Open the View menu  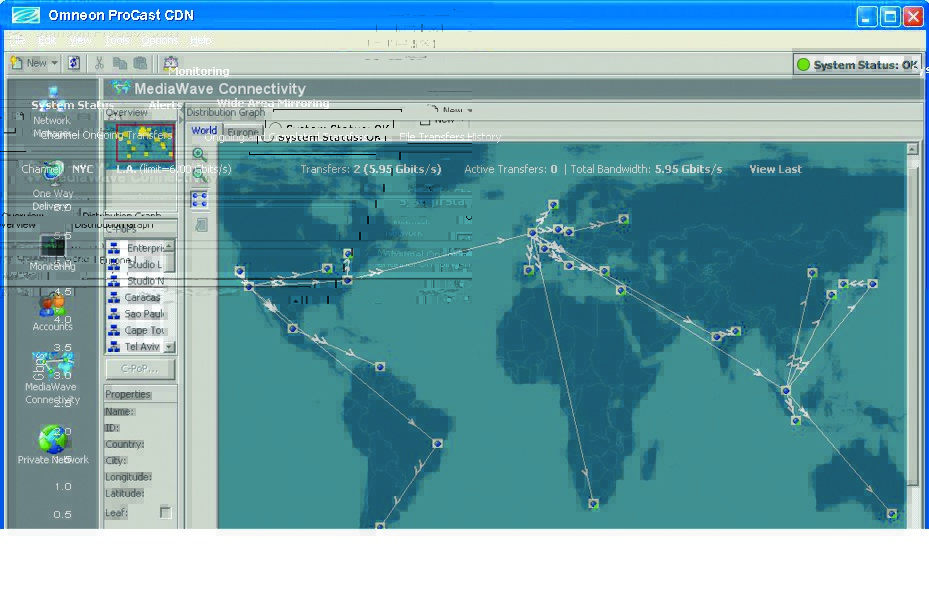click(x=79, y=40)
